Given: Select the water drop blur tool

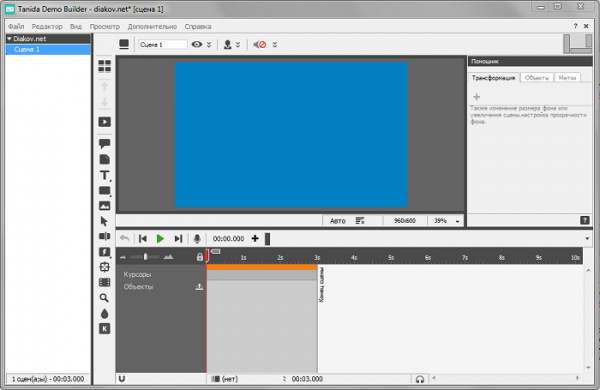Looking at the screenshot, I should 104,313.
